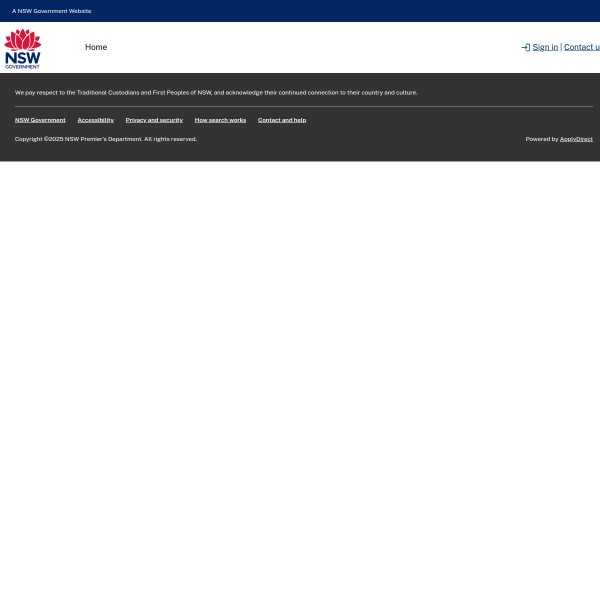Open the Home menu item
600x600 pixels.
click(x=96, y=47)
